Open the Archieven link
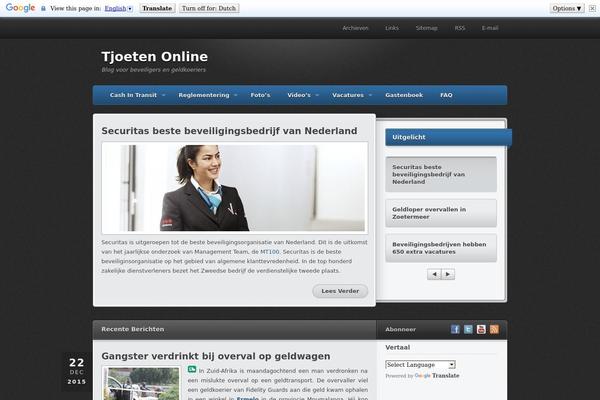Screen dimensions: 600x400 tap(355, 28)
